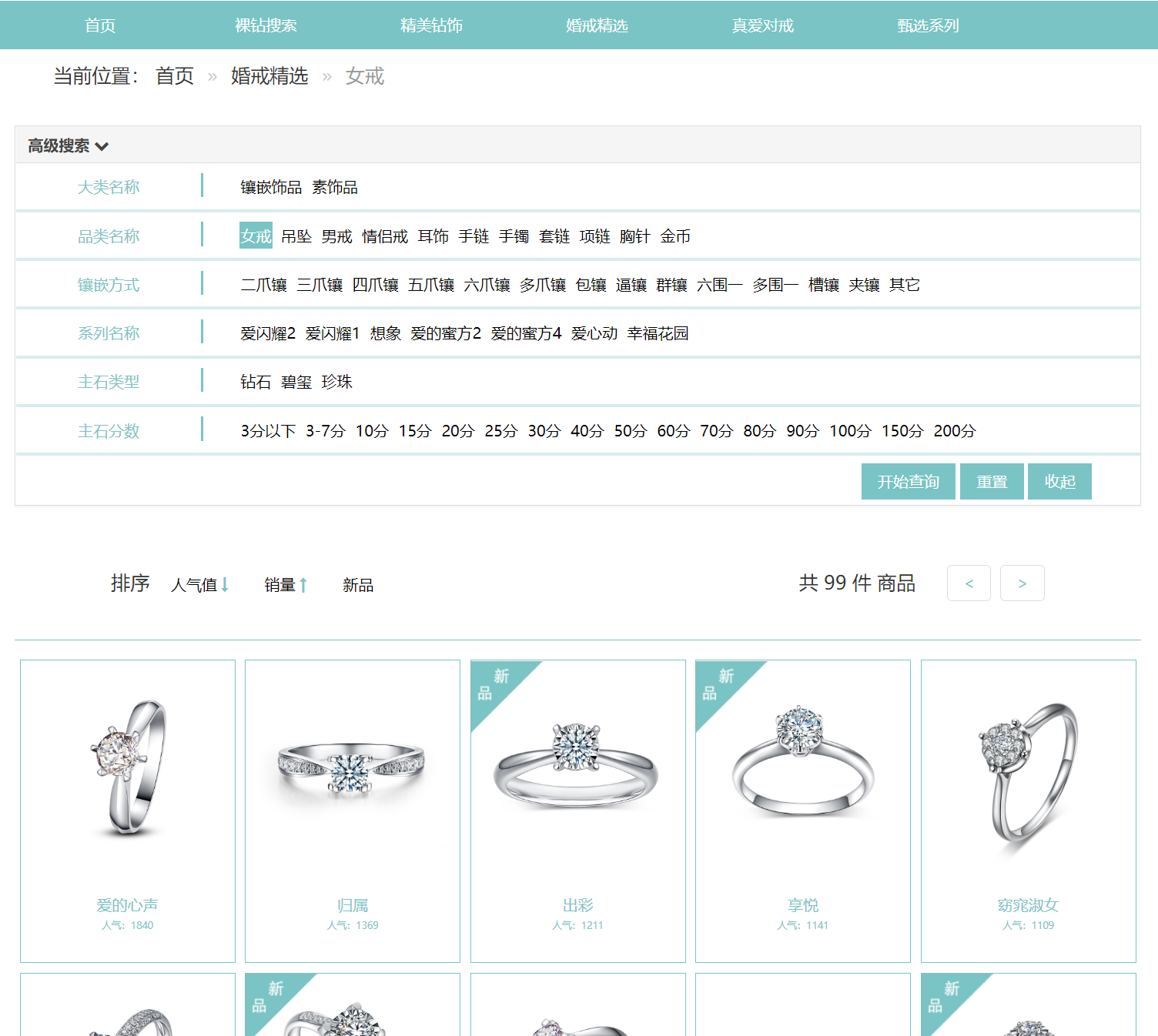Screen dimensions: 1158x1036
Task: Go to 婚戒精选 in the breadcrumb
Action: (269, 76)
